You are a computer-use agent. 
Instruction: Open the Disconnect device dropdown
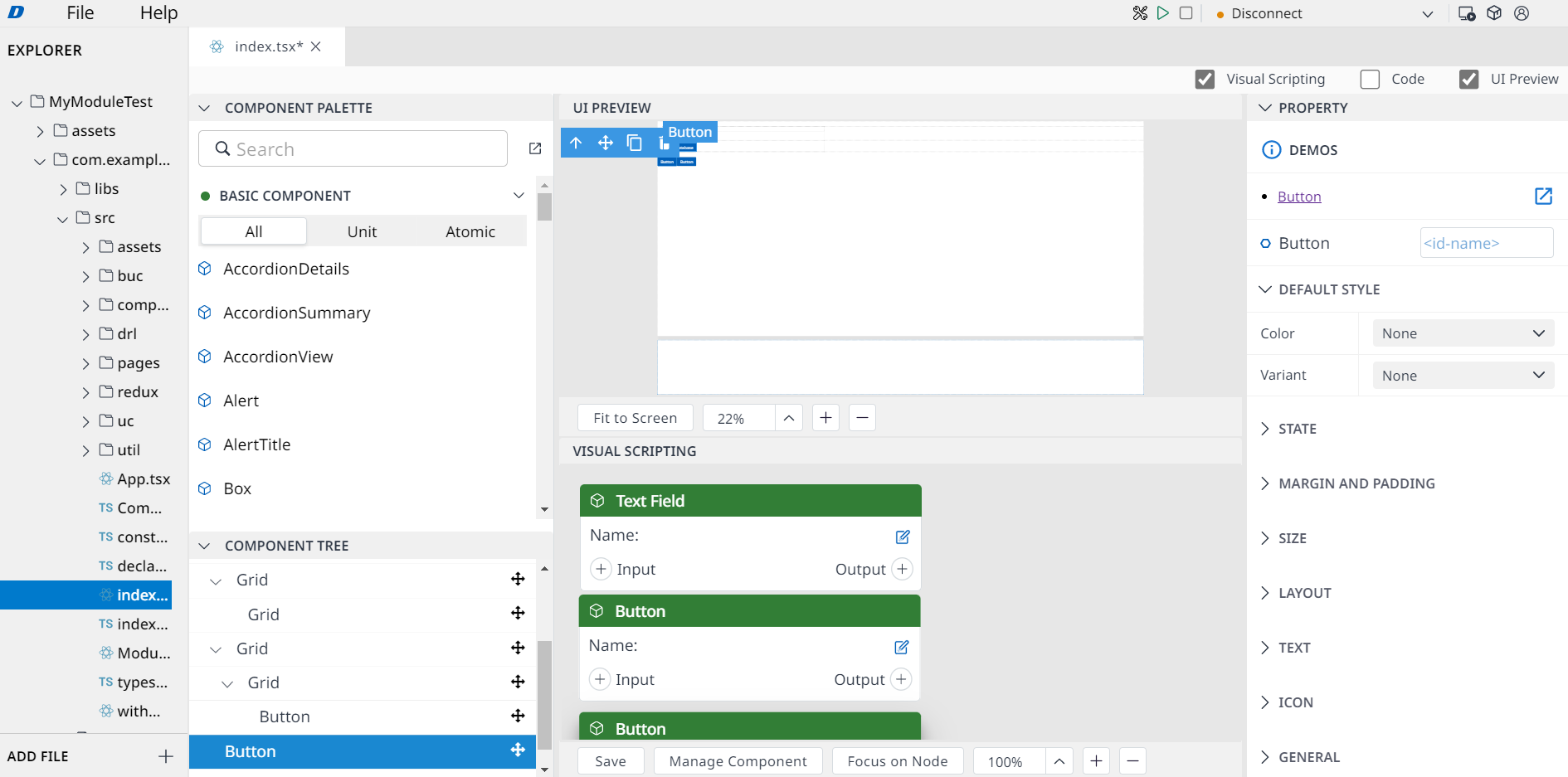[1427, 14]
